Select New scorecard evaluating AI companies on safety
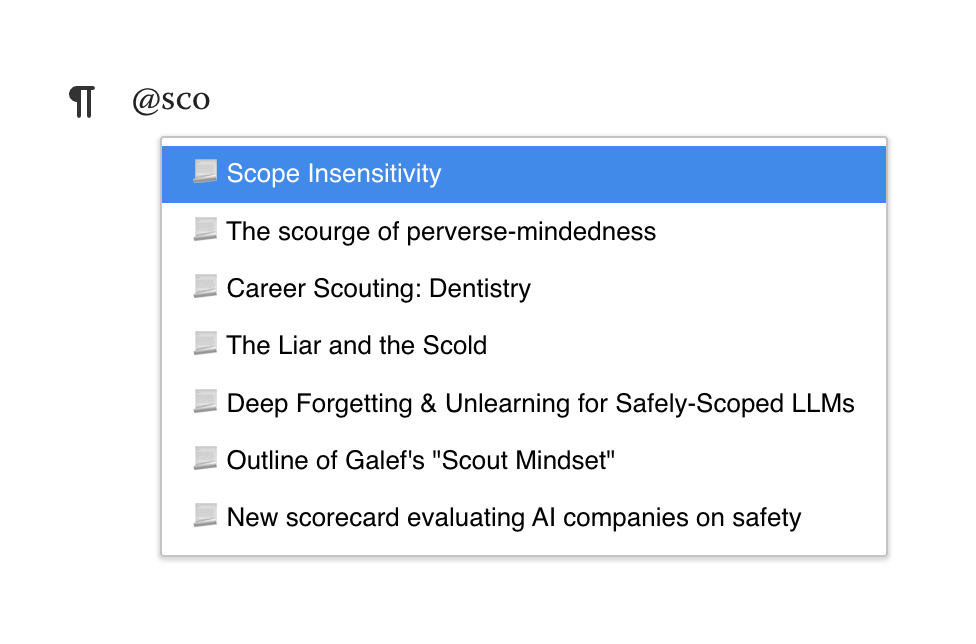976x644 pixels. coord(523,518)
